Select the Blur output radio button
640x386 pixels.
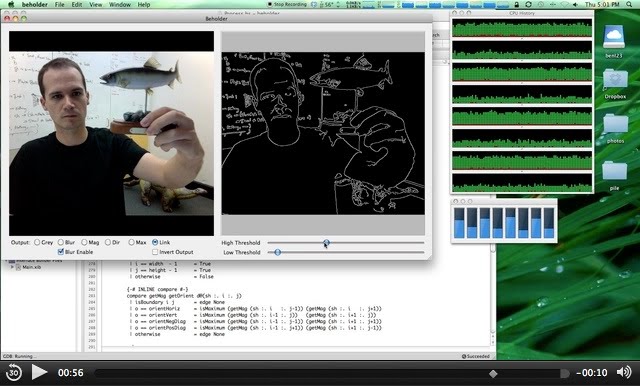click(61, 242)
